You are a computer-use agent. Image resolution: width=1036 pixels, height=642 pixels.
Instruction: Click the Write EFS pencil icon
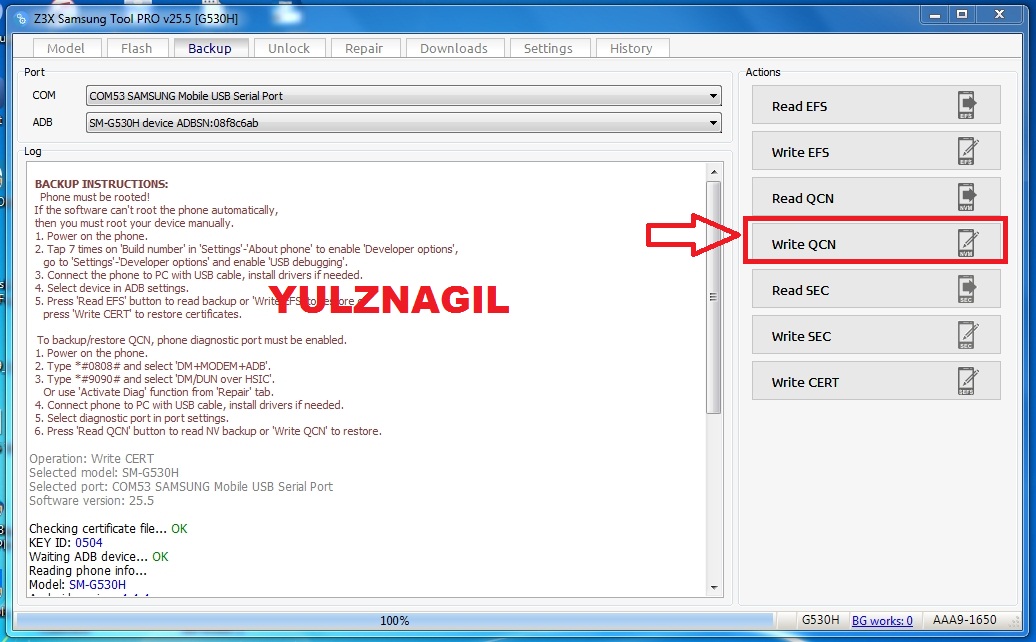coord(967,151)
